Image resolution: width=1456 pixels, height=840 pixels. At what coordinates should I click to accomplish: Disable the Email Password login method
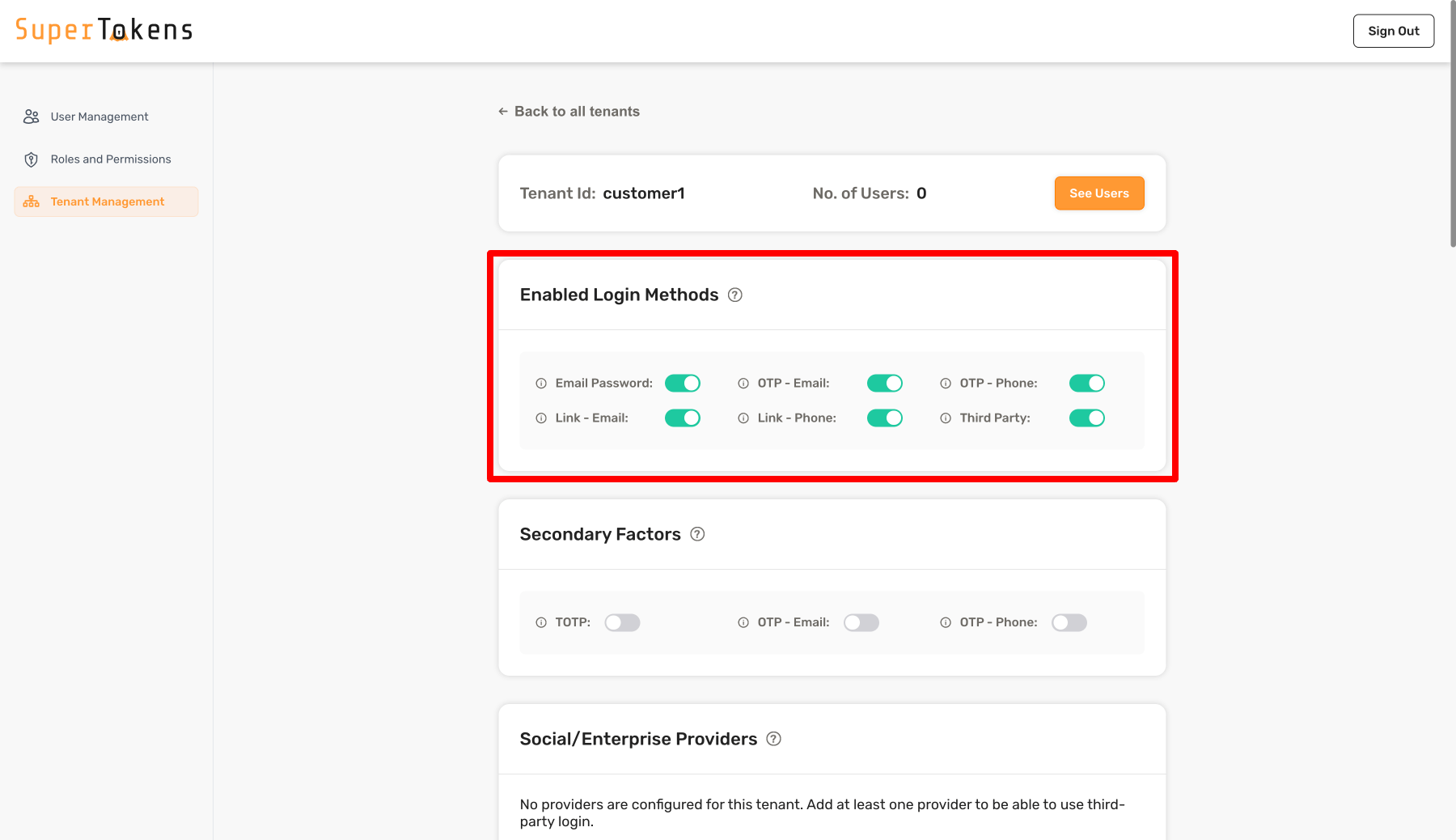tap(683, 383)
